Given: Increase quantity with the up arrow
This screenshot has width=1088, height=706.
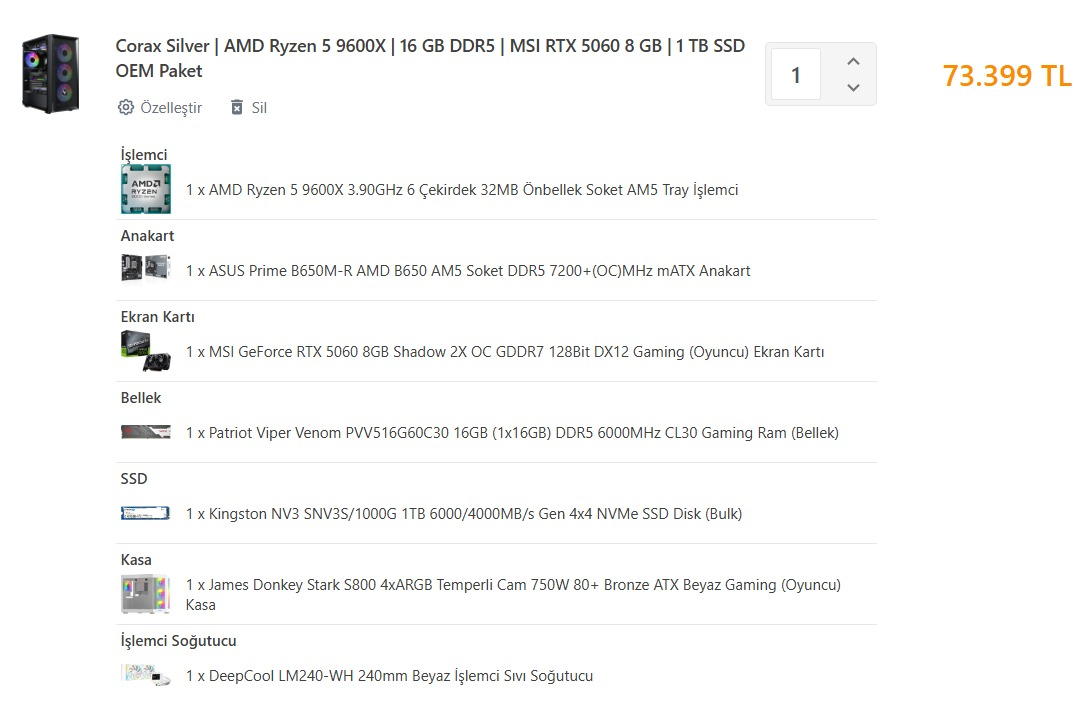Looking at the screenshot, I should (853, 61).
